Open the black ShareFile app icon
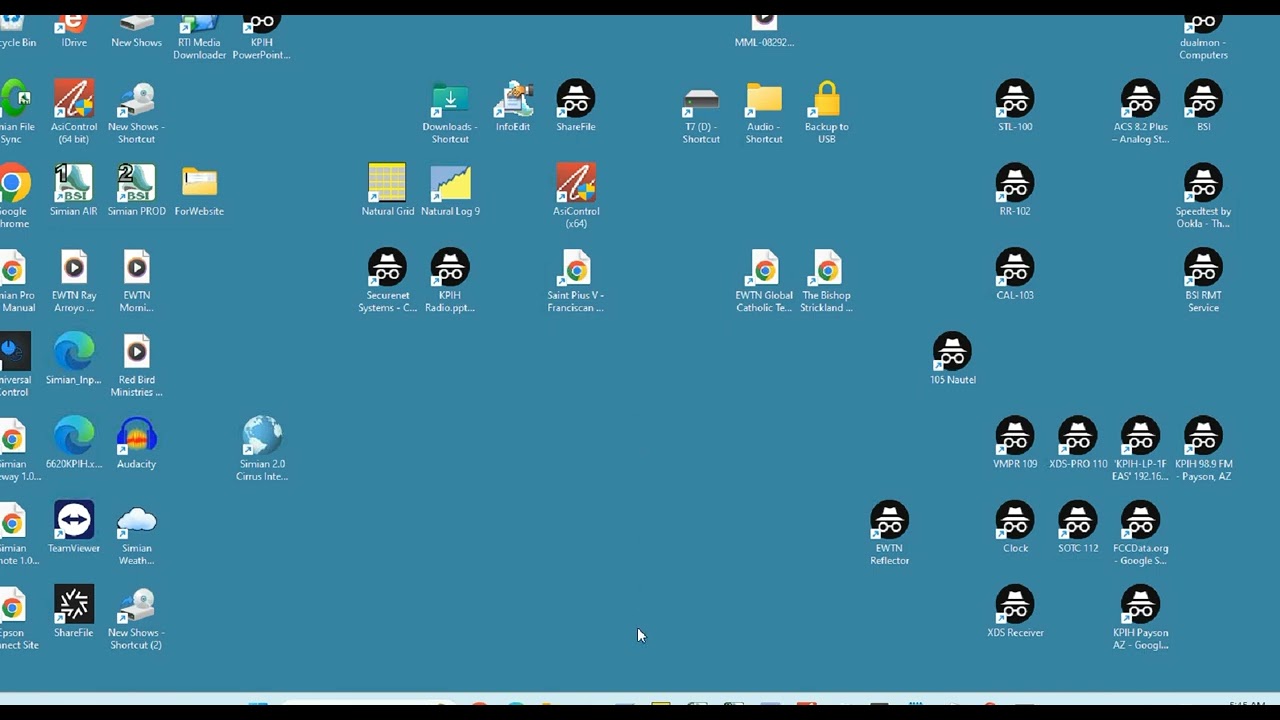Screen dimensions: 1280x720 [74, 611]
